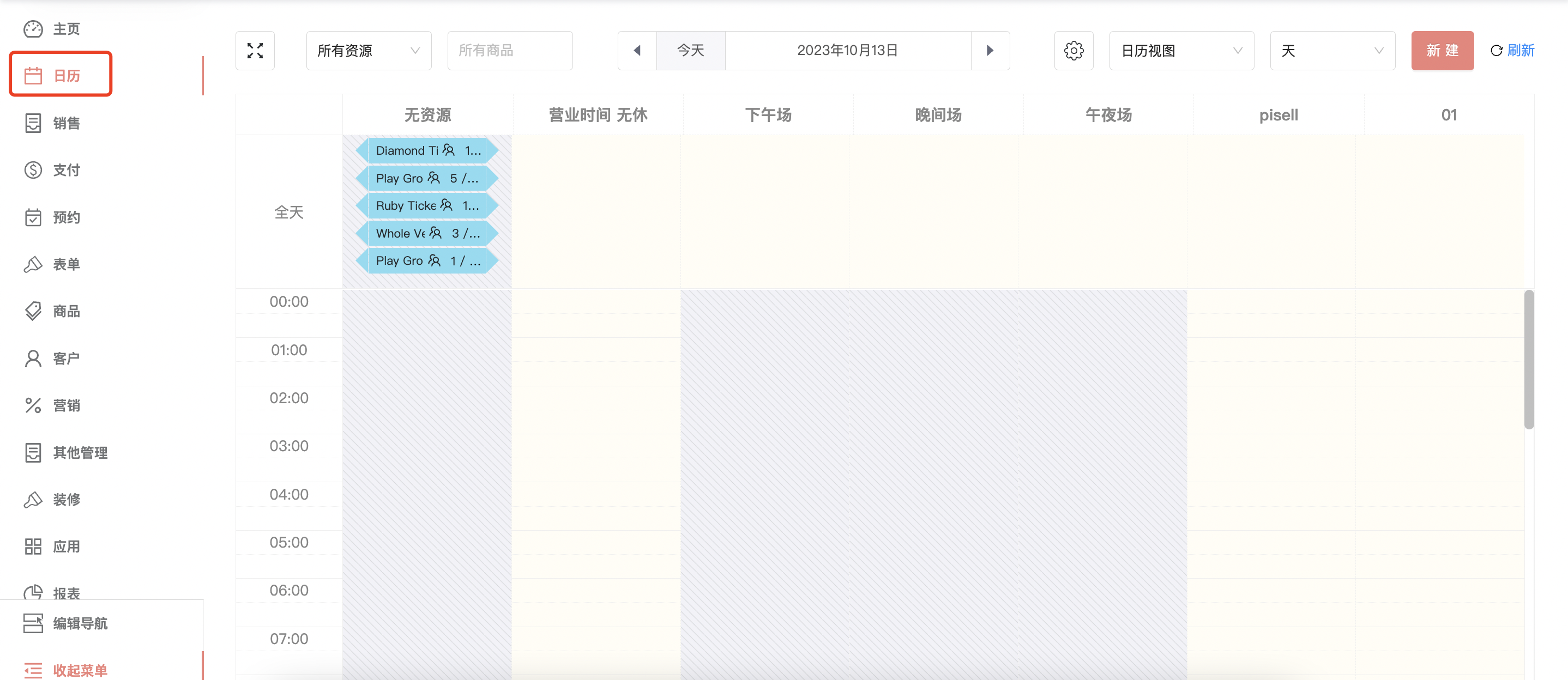Screen dimensions: 1568x680
Task: Open the Whole Ve 3 event
Action: point(427,233)
